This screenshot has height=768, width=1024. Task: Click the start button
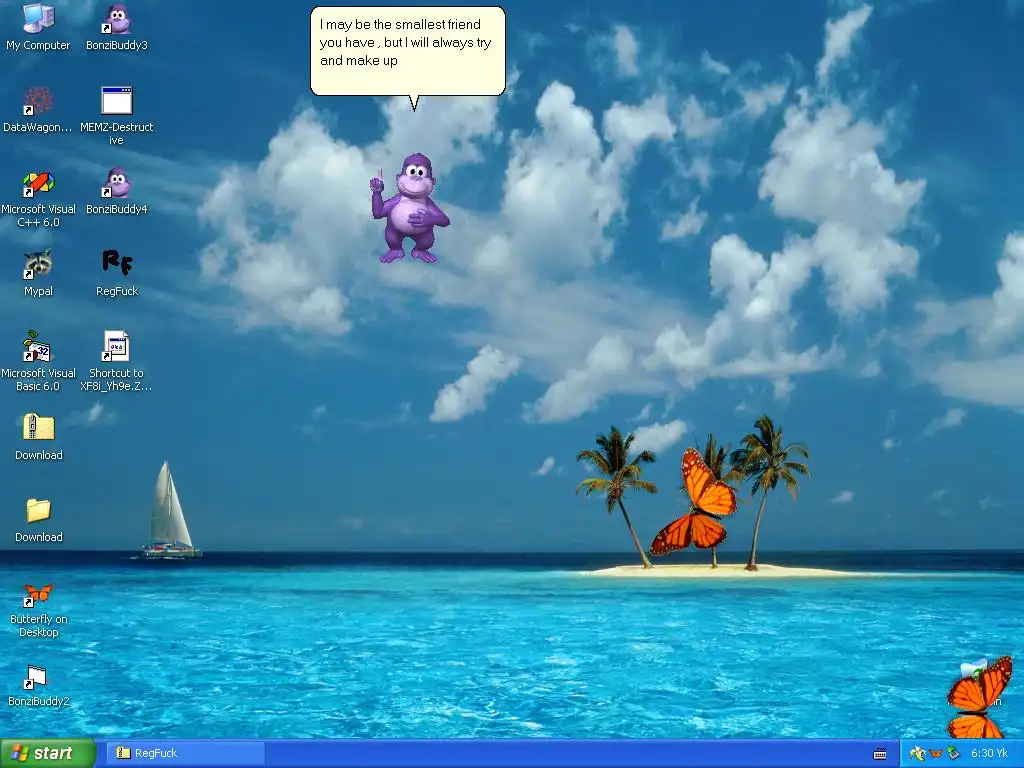point(48,753)
